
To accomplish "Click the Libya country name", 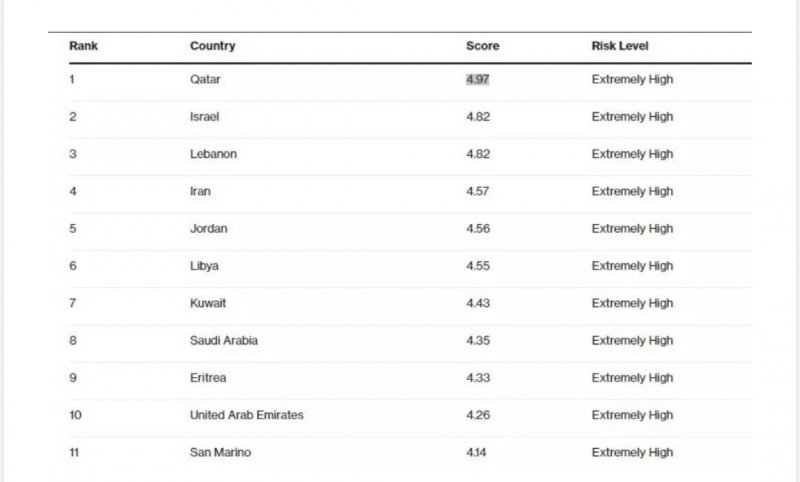I will click(x=204, y=266).
